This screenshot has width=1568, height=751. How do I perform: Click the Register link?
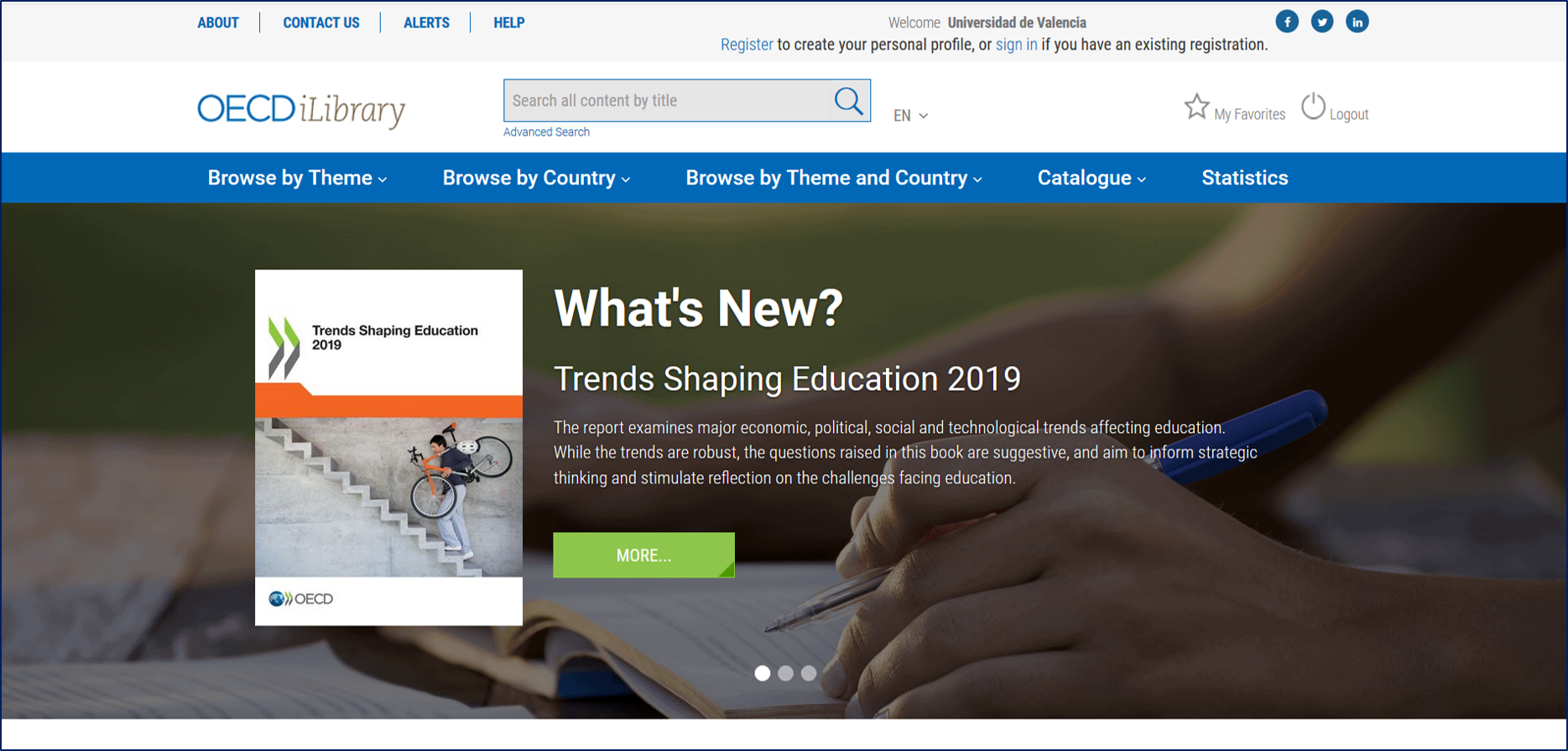click(x=747, y=44)
